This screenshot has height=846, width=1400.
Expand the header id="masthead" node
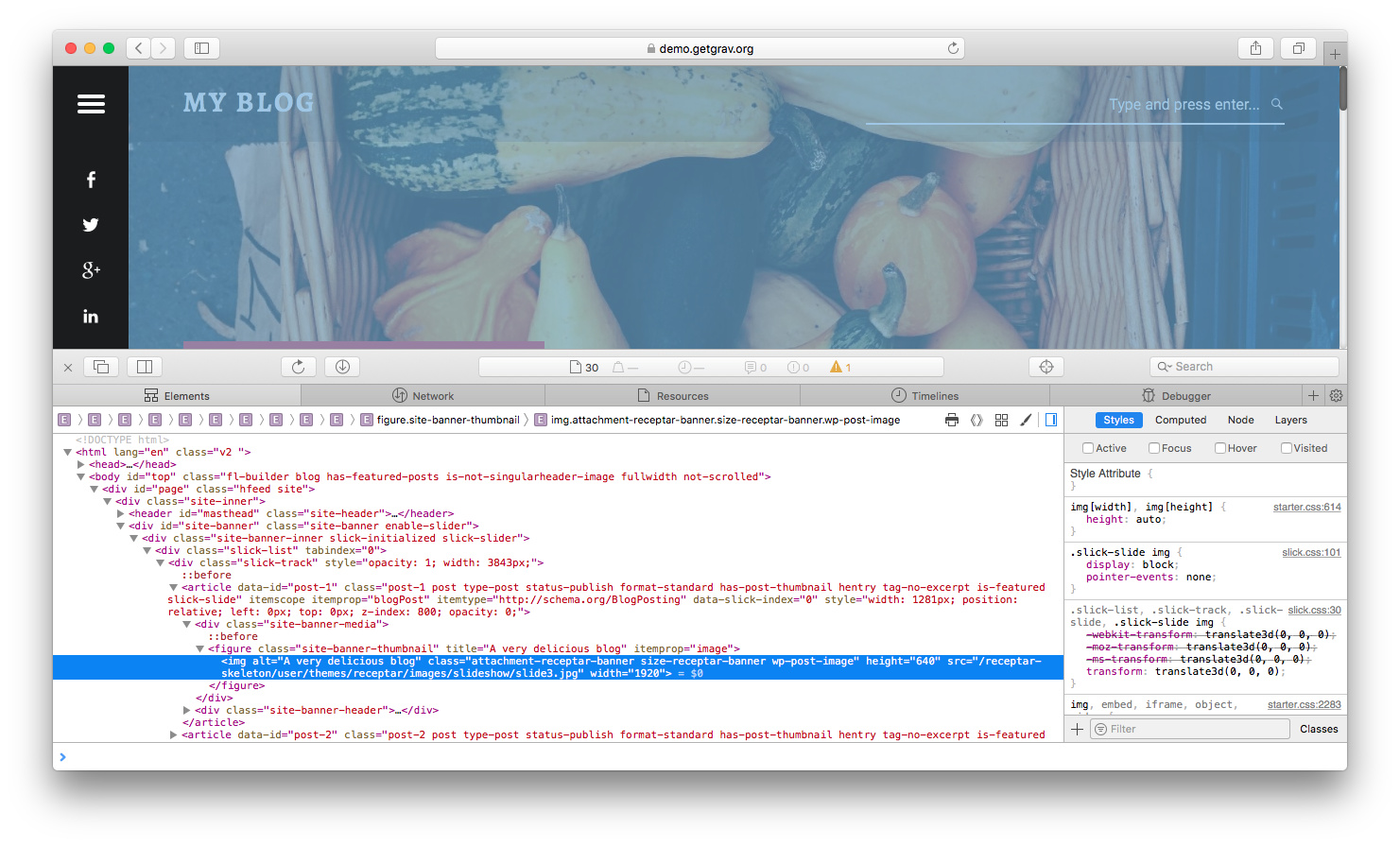(121, 513)
